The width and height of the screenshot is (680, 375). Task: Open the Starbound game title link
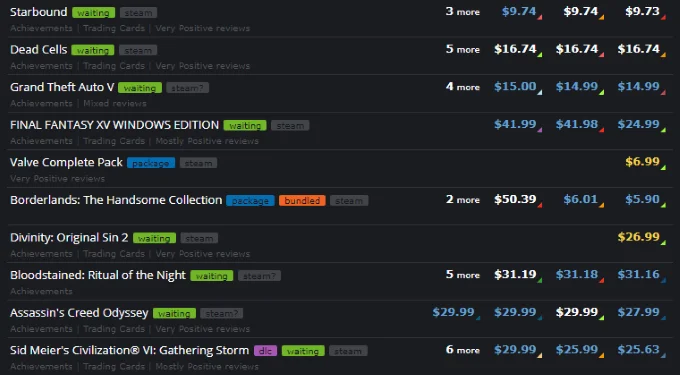(39, 12)
